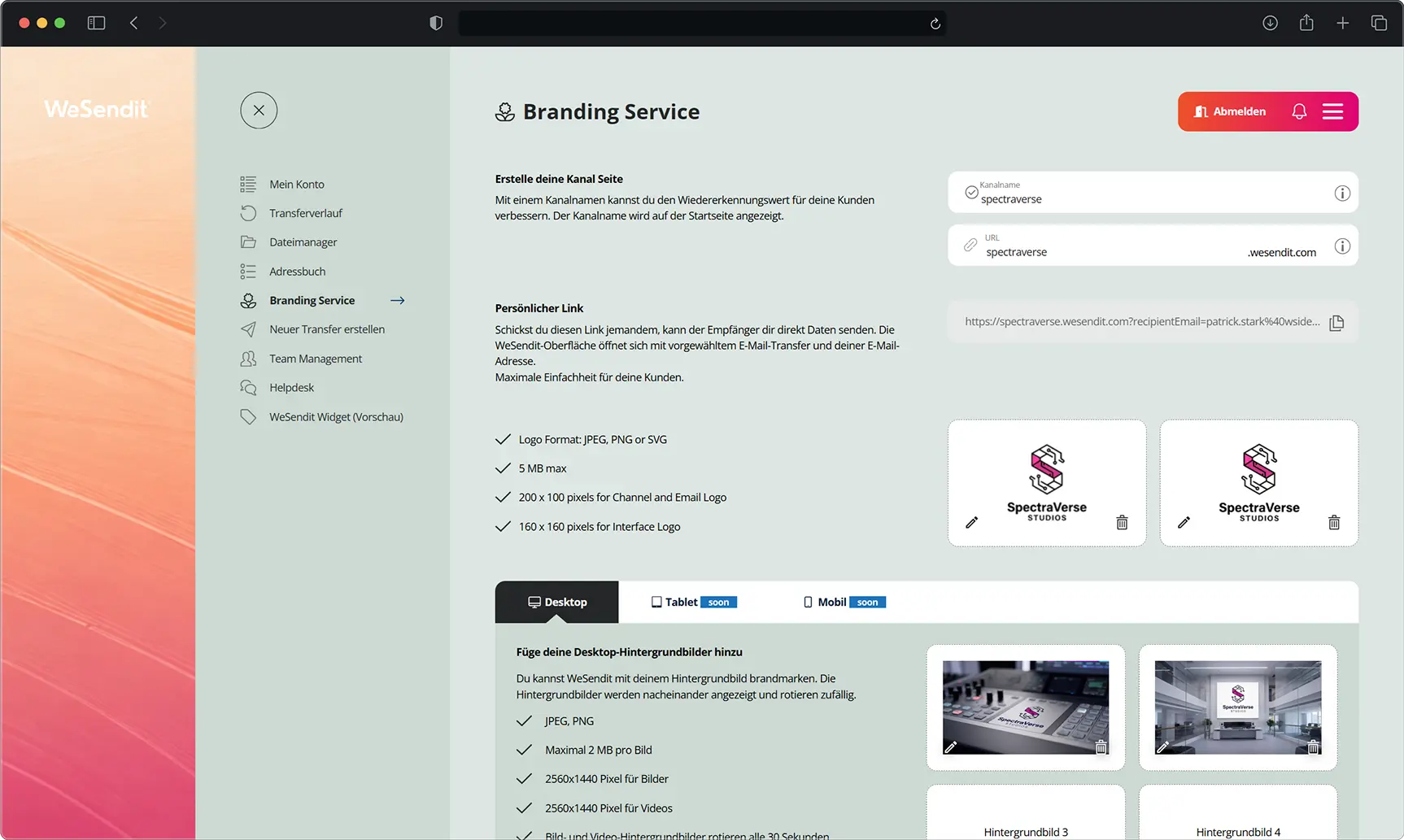Close the side menu with the X button
The width and height of the screenshot is (1404, 840).
coord(259,111)
